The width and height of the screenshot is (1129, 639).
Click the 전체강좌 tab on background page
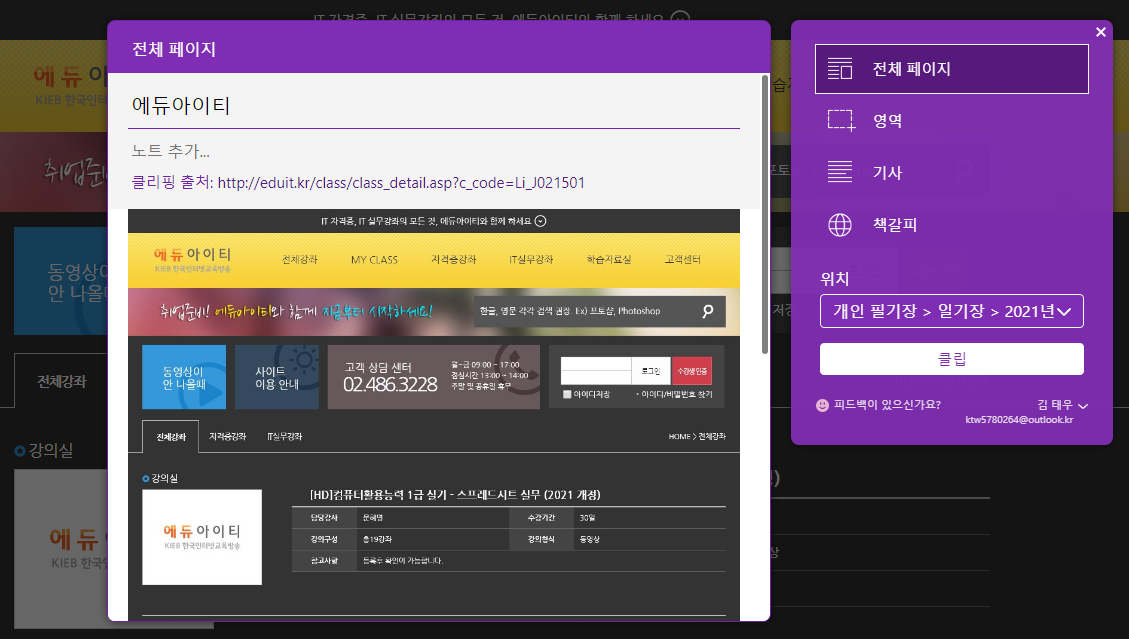pos(62,382)
